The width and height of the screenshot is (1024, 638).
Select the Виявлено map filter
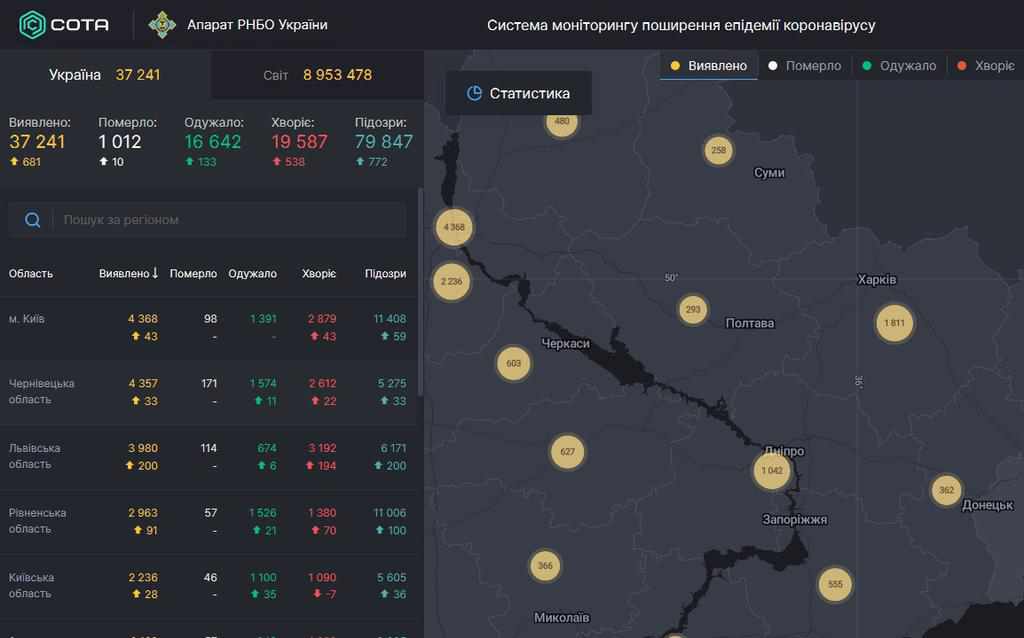[x=708, y=66]
